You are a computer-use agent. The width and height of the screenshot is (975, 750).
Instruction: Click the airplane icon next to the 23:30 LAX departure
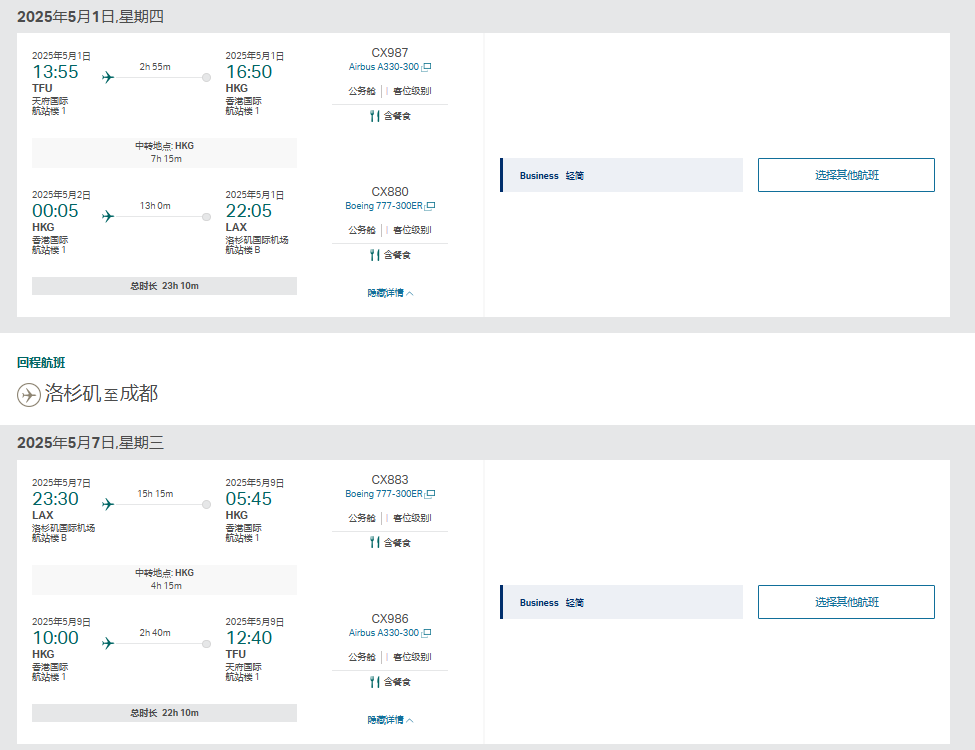point(108,504)
